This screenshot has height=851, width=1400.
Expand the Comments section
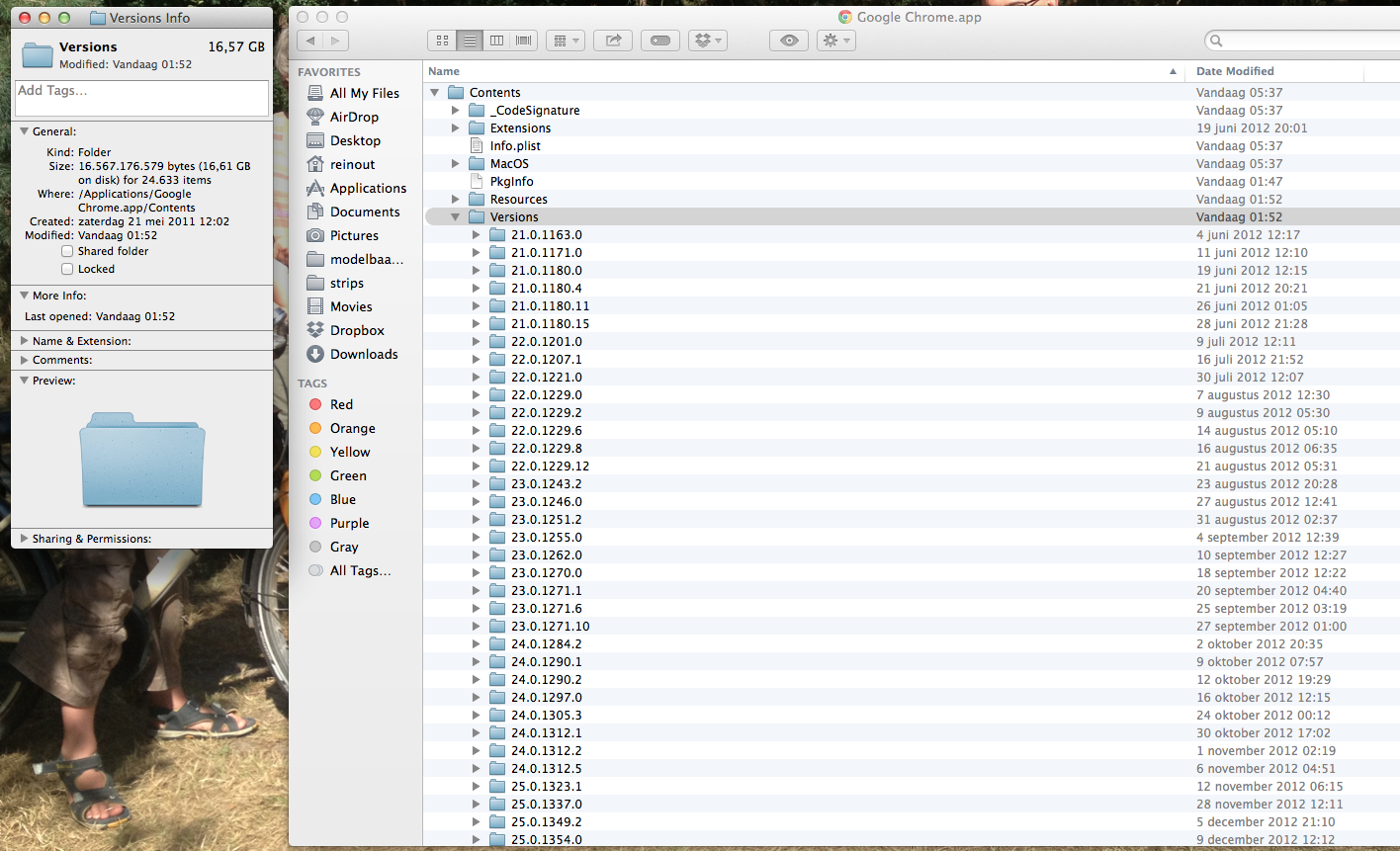tap(24, 360)
